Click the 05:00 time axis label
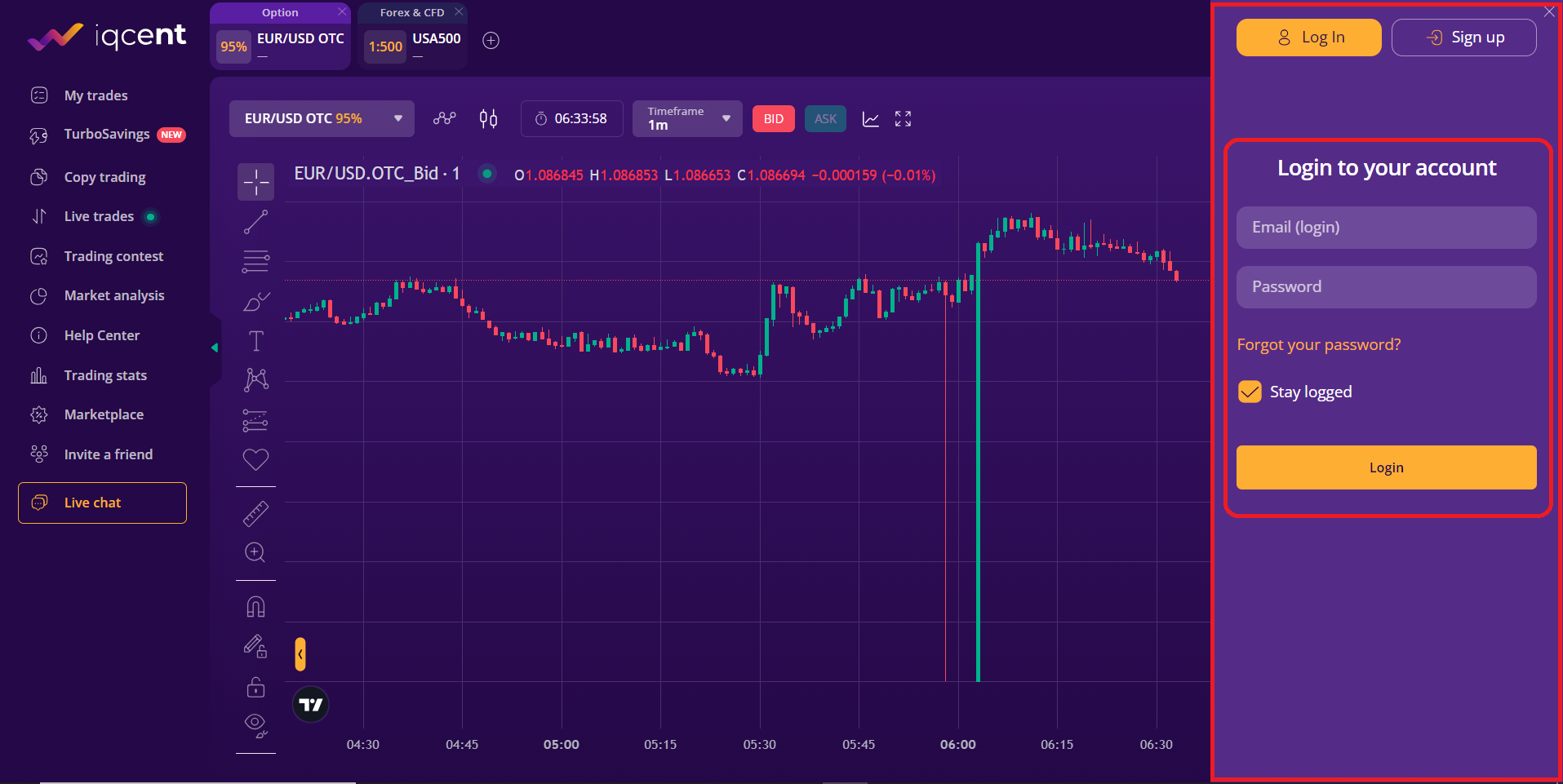1563x784 pixels. (561, 744)
